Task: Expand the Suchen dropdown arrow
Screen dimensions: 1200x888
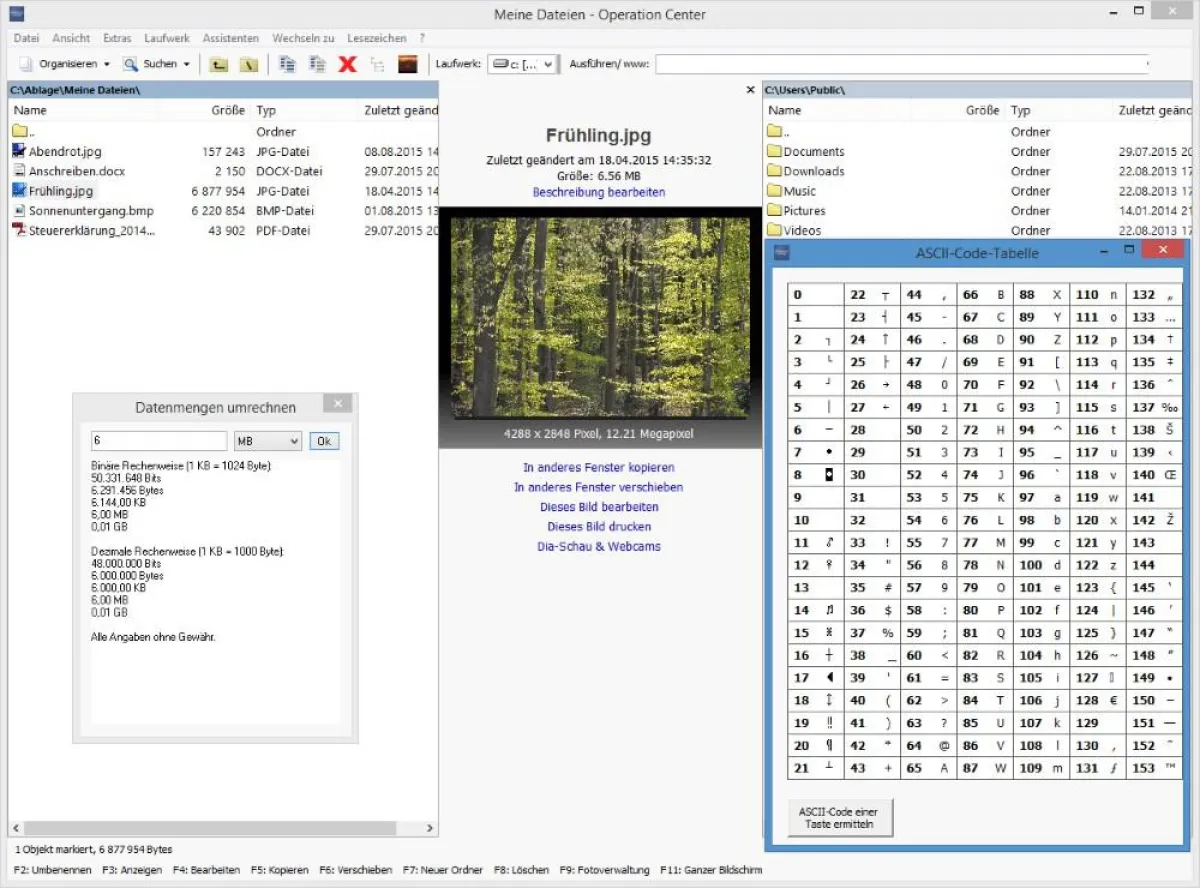Action: point(186,64)
